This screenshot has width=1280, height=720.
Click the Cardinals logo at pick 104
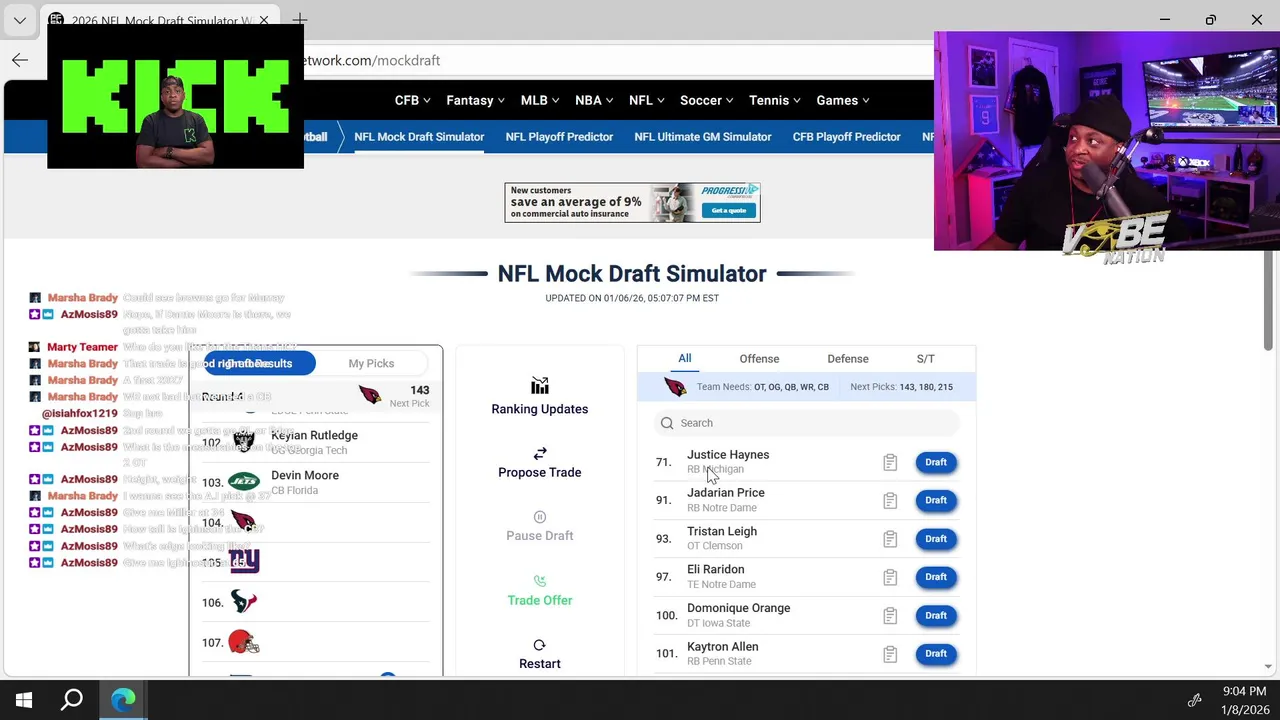pos(243,521)
